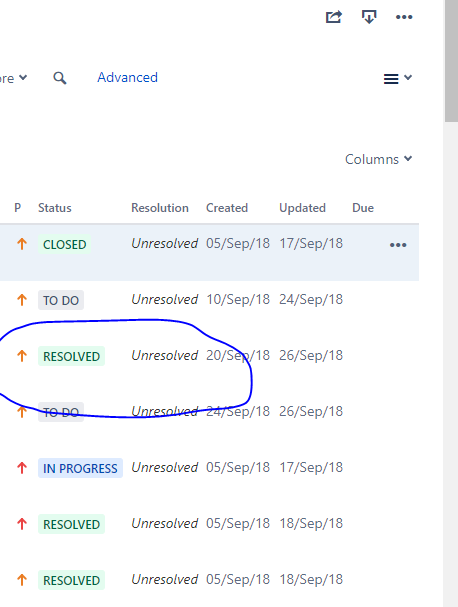Image resolution: width=458 pixels, height=607 pixels.
Task: Click RESOLVED status created 20/Sep/18
Action: 72,356
